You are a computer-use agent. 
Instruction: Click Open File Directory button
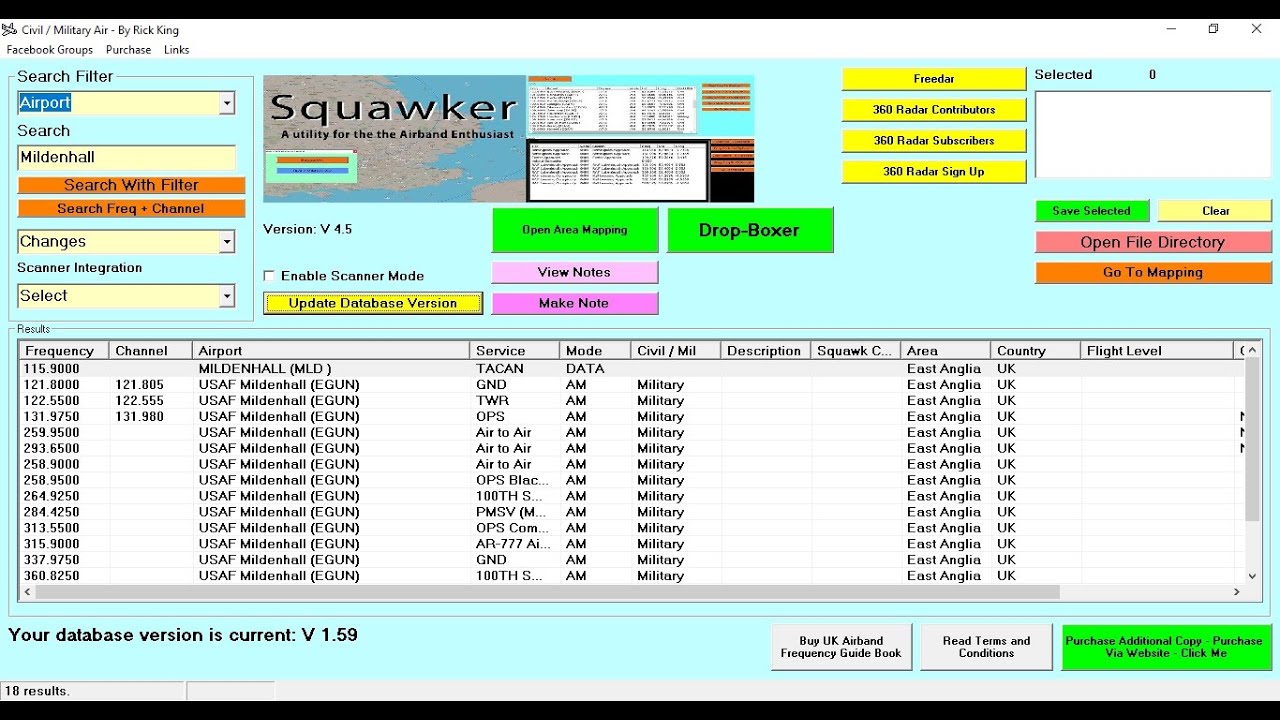point(1153,242)
